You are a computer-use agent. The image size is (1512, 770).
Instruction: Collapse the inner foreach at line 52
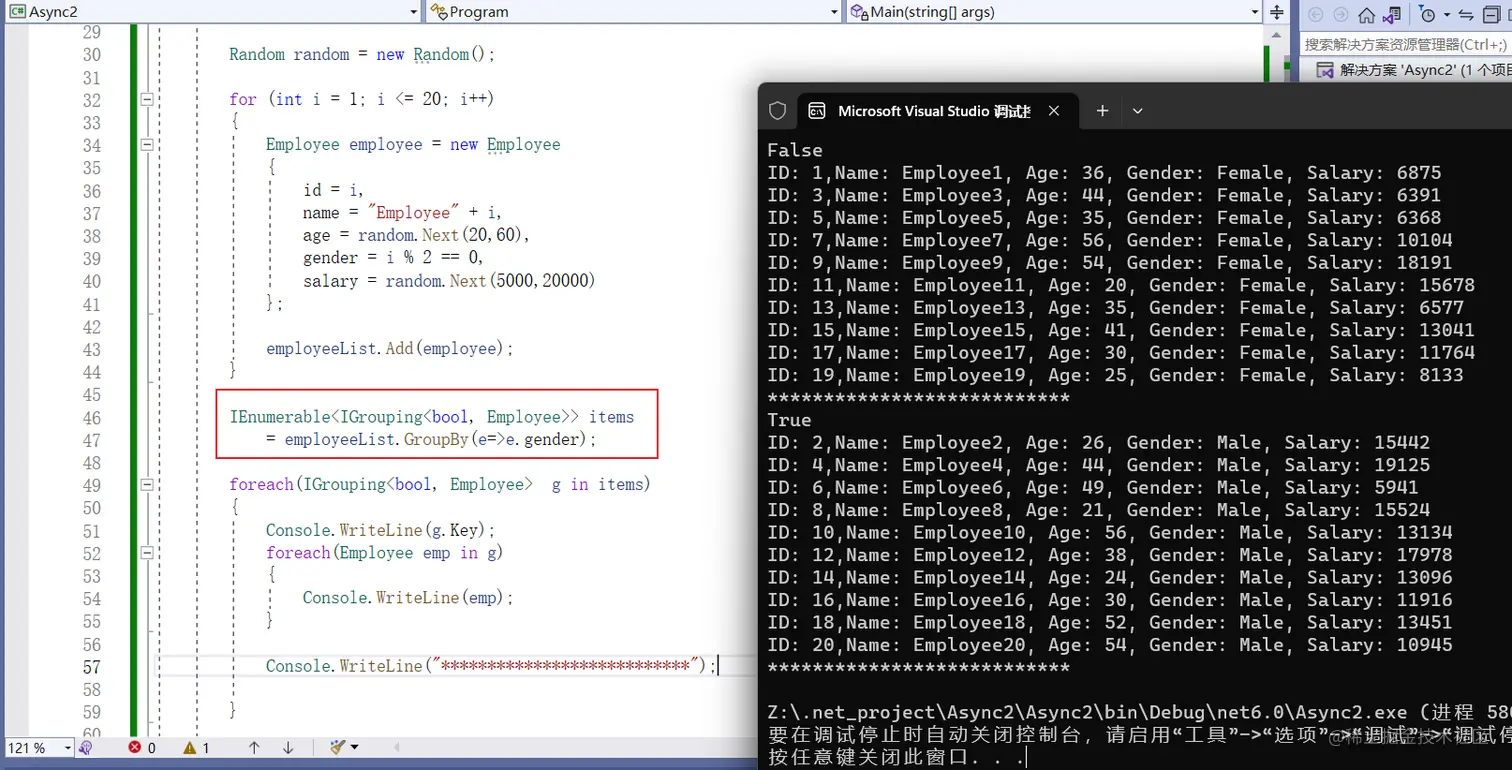pyautogui.click(x=147, y=552)
